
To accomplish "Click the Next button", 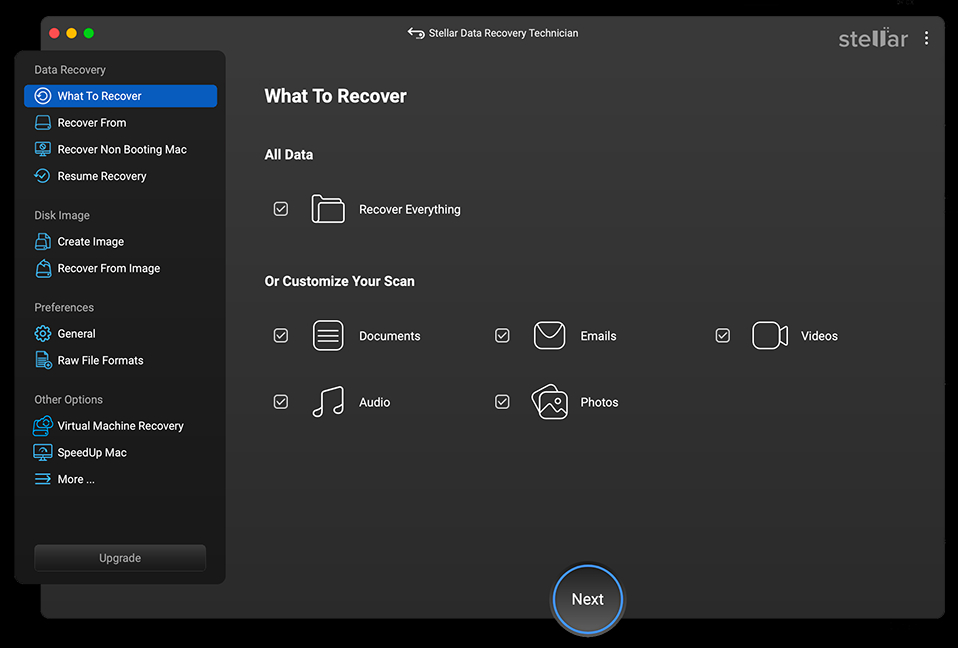I will [x=588, y=599].
